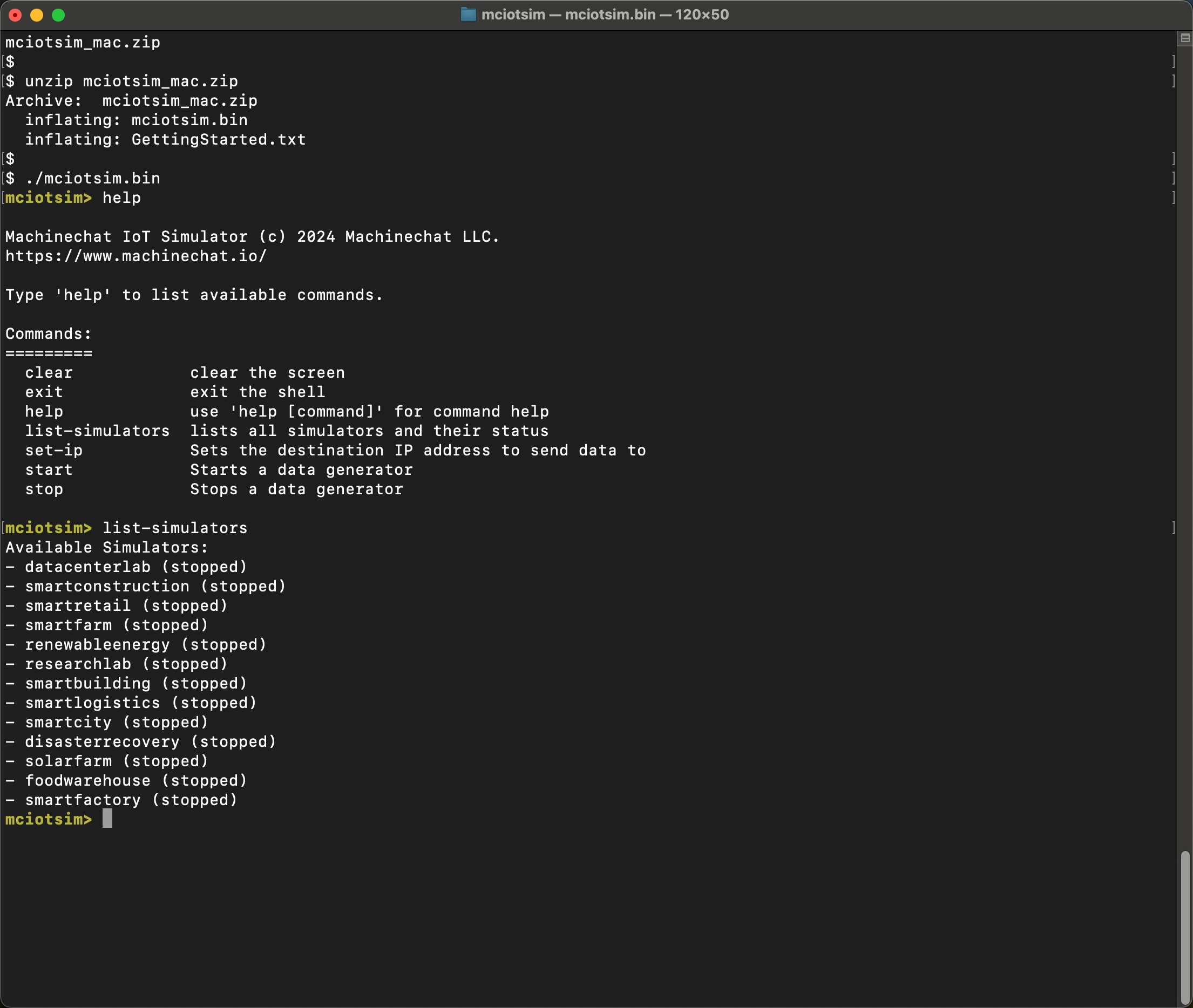Click the 'Machinechat IoT Simulator (c) 2024' line
This screenshot has height=1008, width=1193.
point(252,236)
